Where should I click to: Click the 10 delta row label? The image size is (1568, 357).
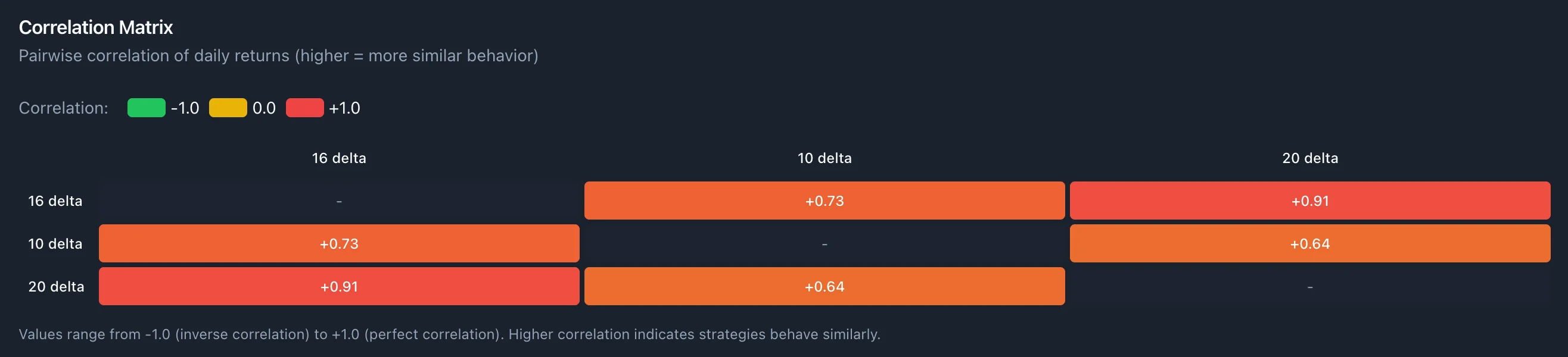[55, 244]
